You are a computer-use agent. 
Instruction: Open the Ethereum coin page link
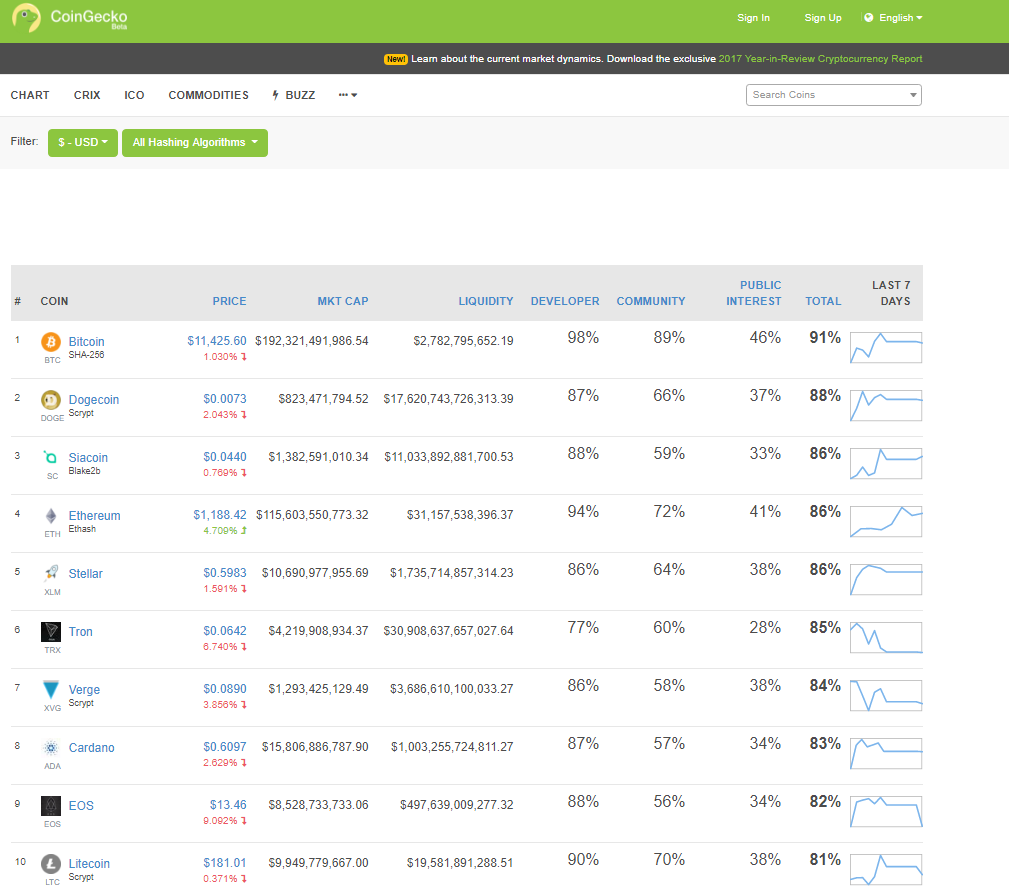pyautogui.click(x=95, y=515)
